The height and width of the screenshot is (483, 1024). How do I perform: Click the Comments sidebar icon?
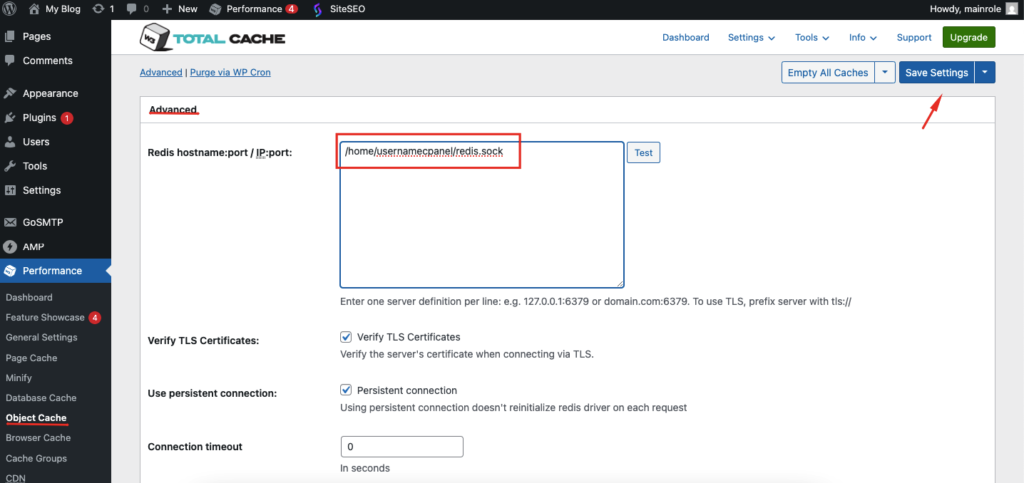click(x=10, y=61)
